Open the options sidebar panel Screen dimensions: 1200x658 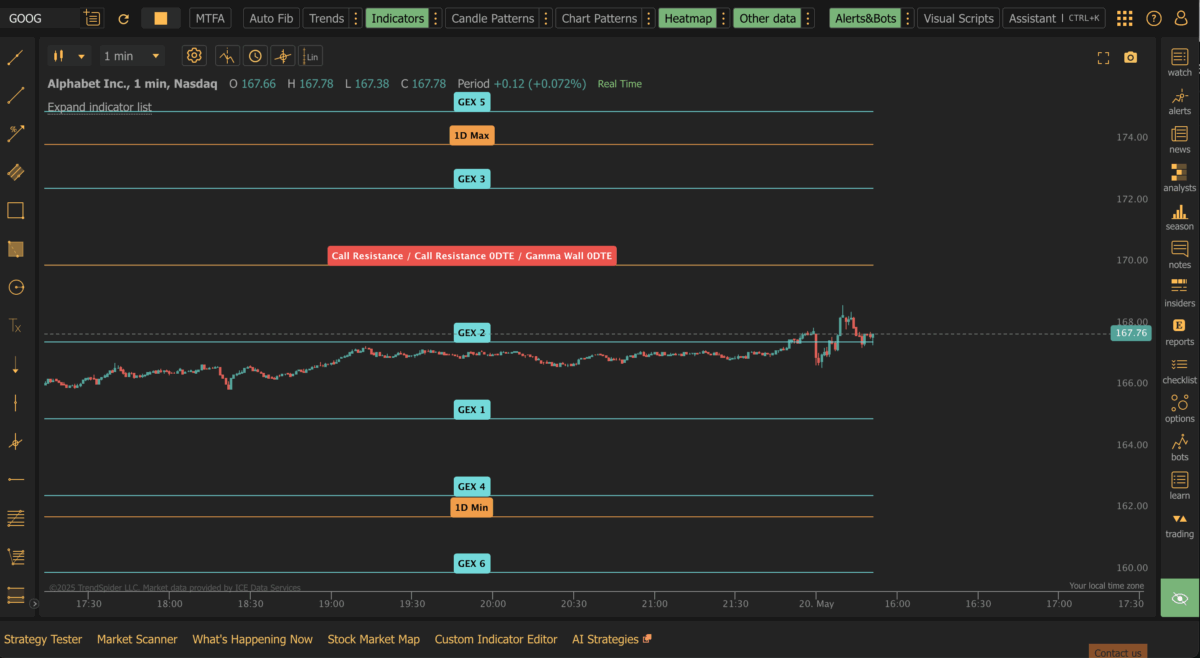pos(1179,408)
